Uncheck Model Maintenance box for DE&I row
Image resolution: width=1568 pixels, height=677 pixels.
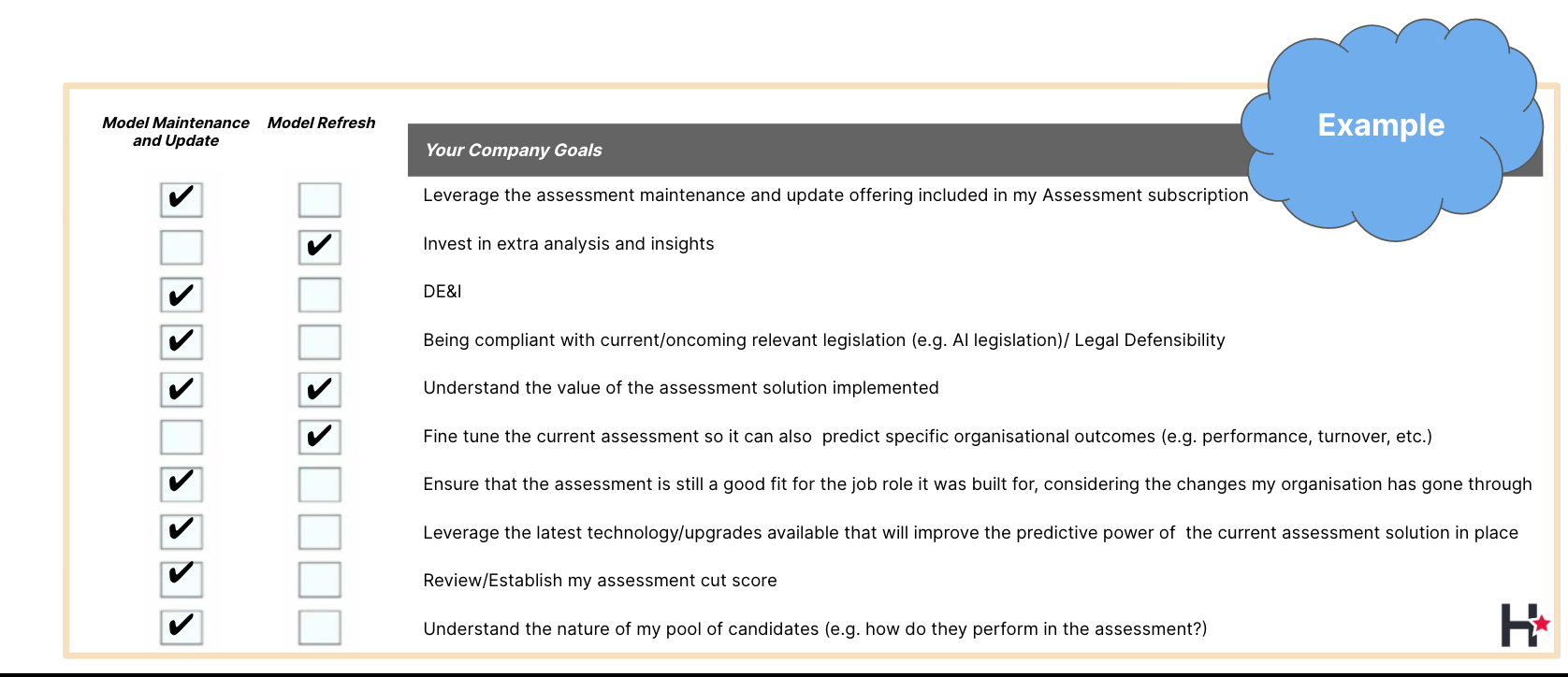coord(181,295)
